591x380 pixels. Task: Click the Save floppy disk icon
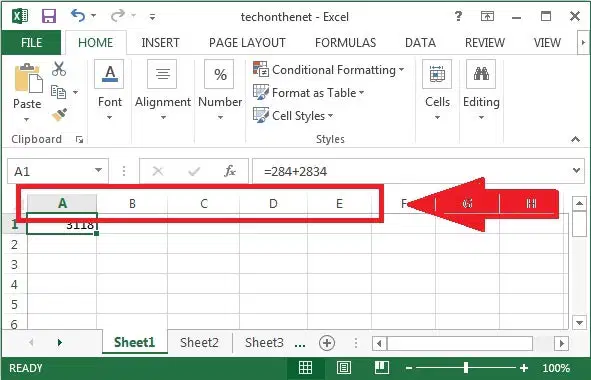49,16
